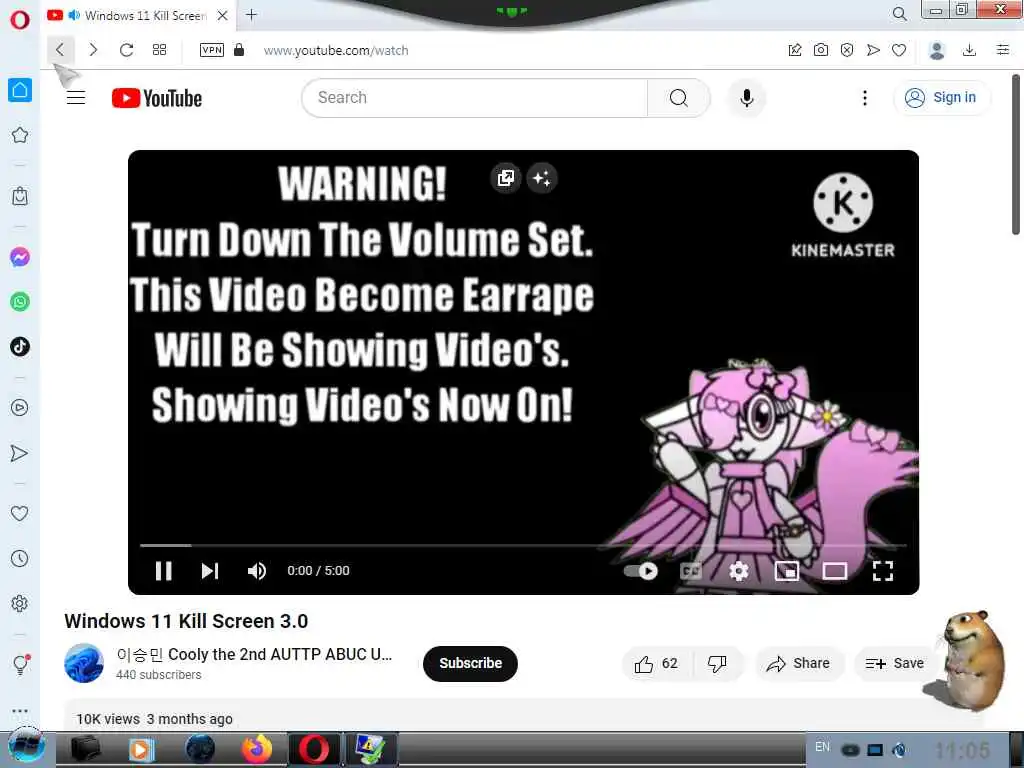Screen dimensions: 1024x768
Task: Click the youtube.com address bar
Action: tap(336, 50)
